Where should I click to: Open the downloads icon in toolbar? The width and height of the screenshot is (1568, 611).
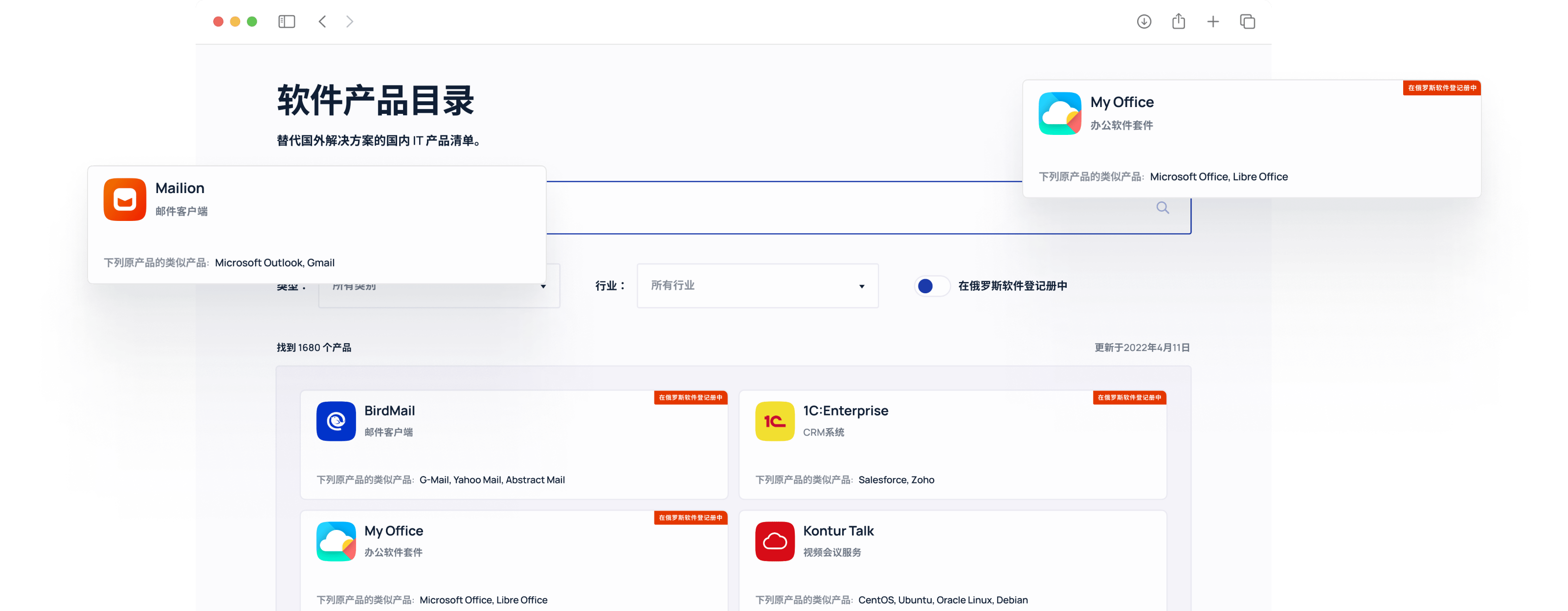point(1144,22)
